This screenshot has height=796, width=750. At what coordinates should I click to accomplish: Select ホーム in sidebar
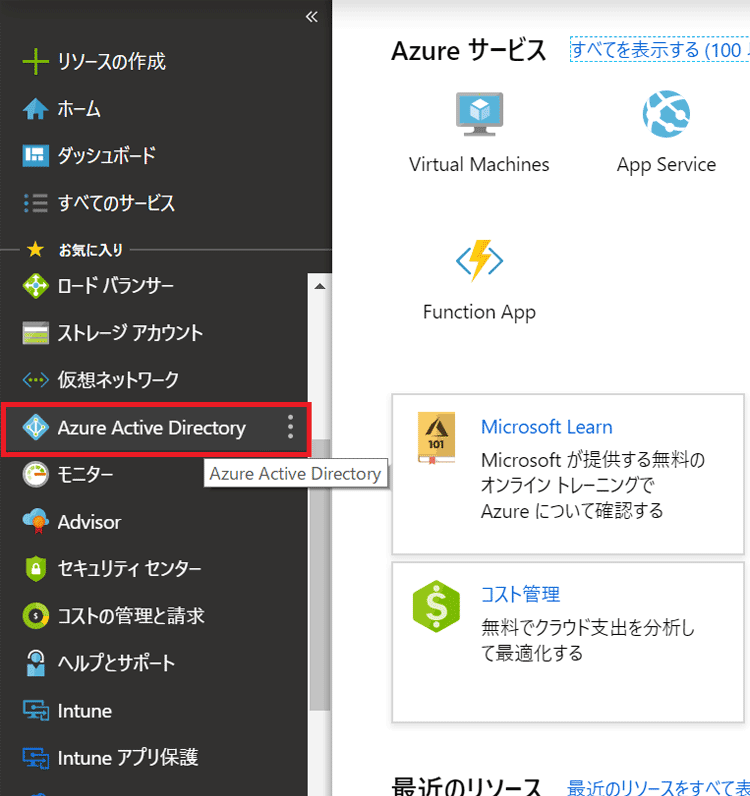point(79,109)
